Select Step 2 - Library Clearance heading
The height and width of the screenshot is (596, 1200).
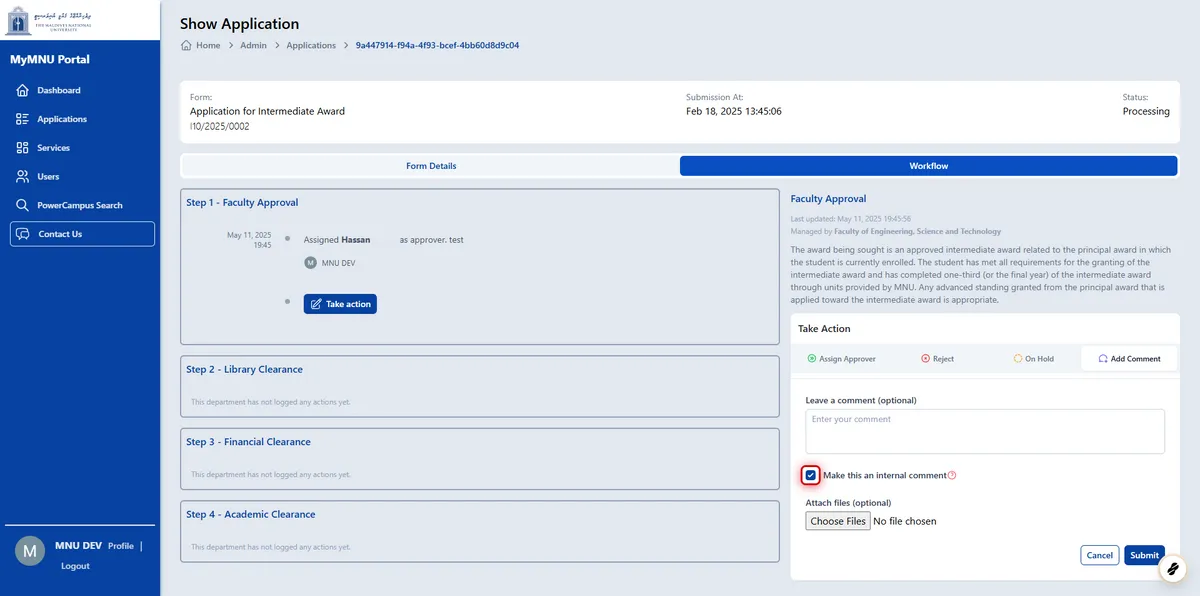[x=244, y=370]
